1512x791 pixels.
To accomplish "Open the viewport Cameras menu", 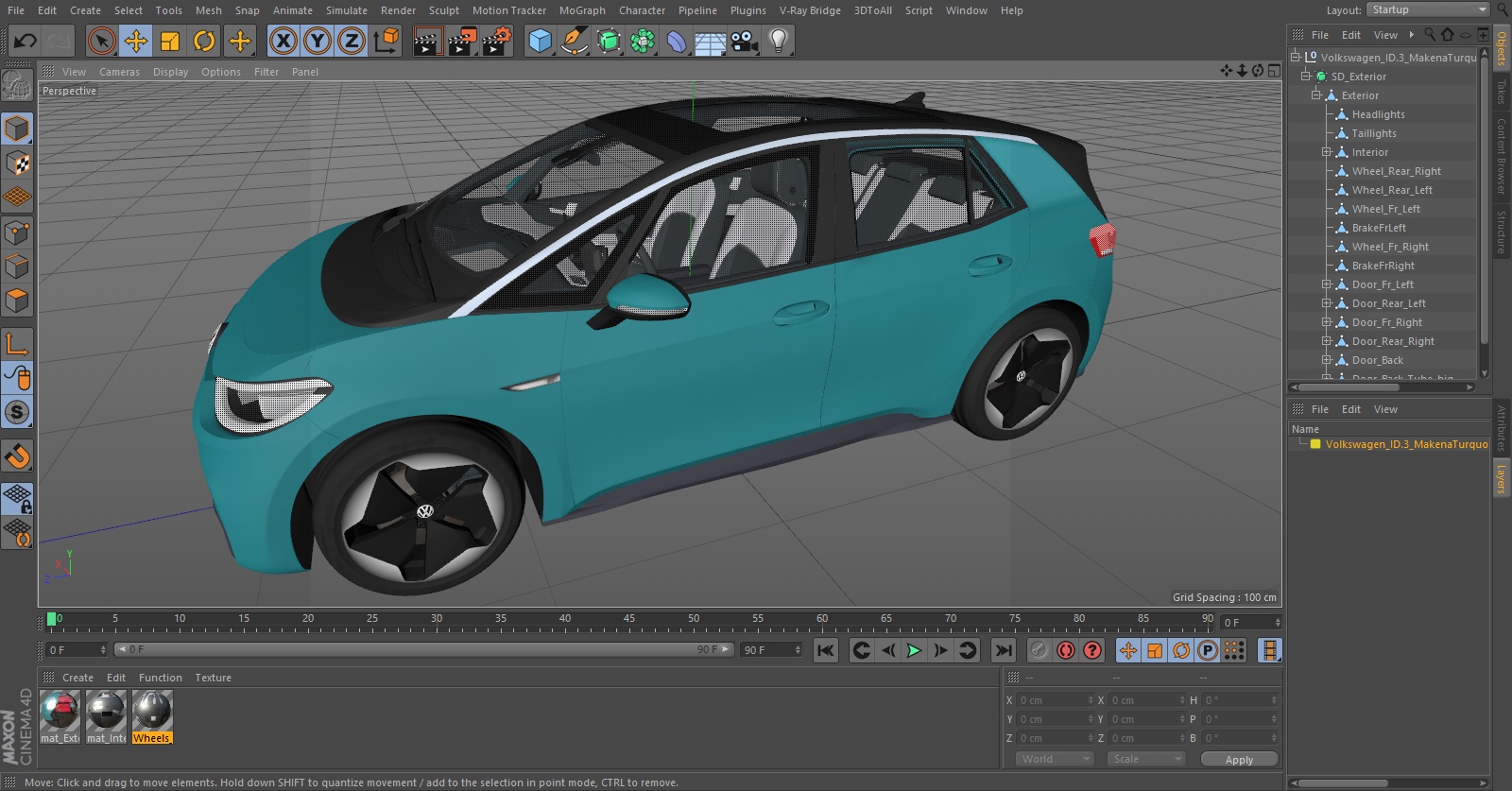I will pyautogui.click(x=119, y=72).
